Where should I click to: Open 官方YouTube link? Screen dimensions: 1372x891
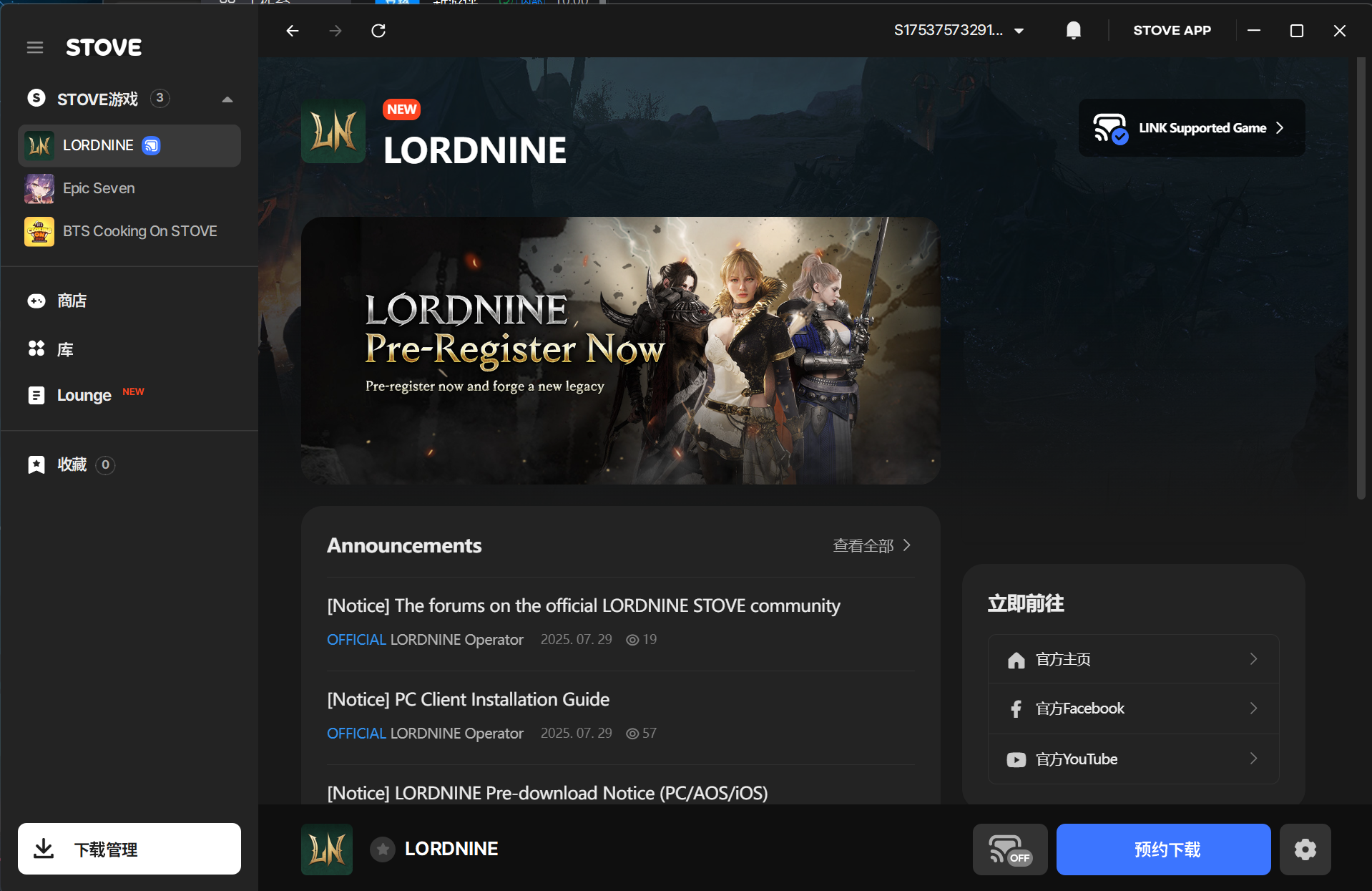pyautogui.click(x=1133, y=759)
